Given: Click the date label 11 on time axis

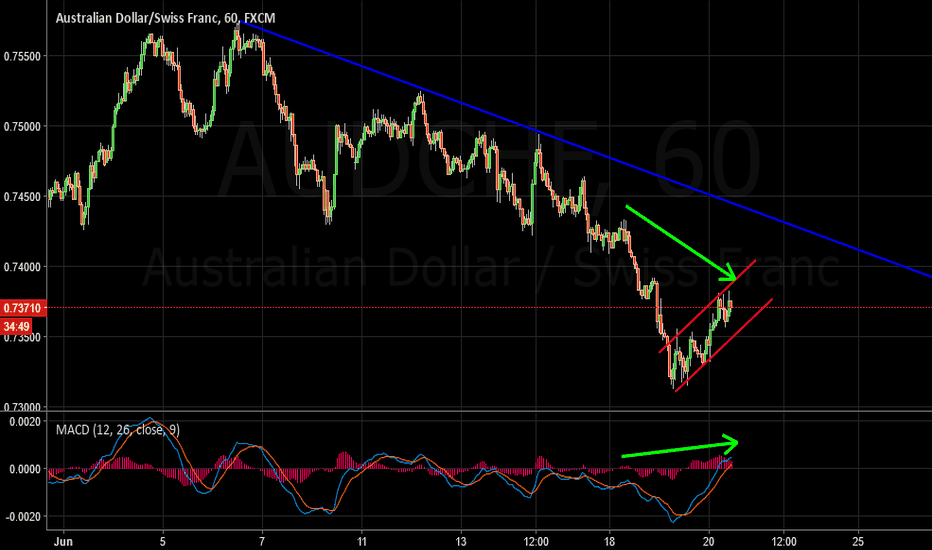Looking at the screenshot, I should click(x=361, y=541).
